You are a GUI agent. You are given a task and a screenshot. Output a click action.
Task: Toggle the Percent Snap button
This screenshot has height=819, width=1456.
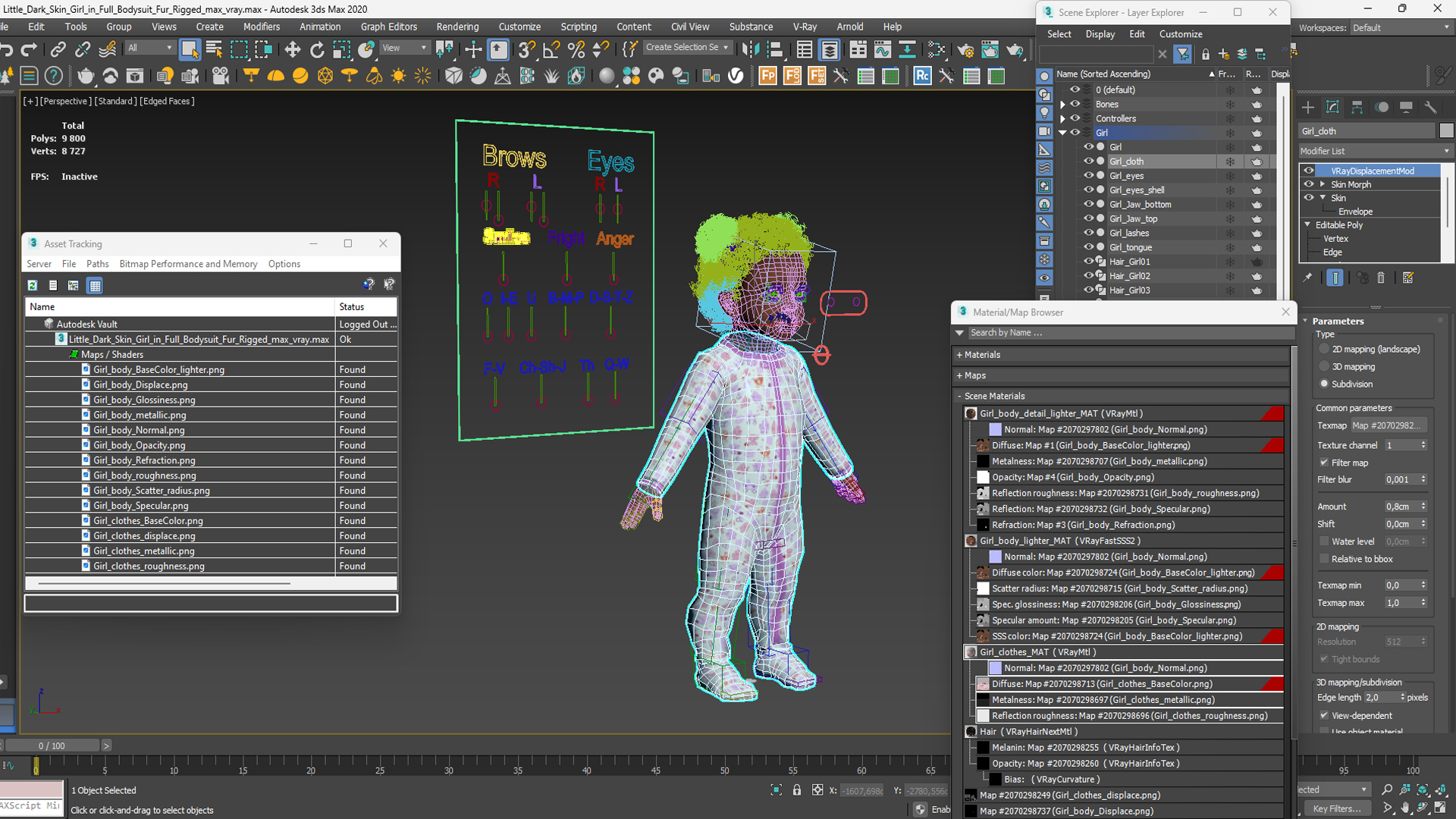[x=576, y=50]
